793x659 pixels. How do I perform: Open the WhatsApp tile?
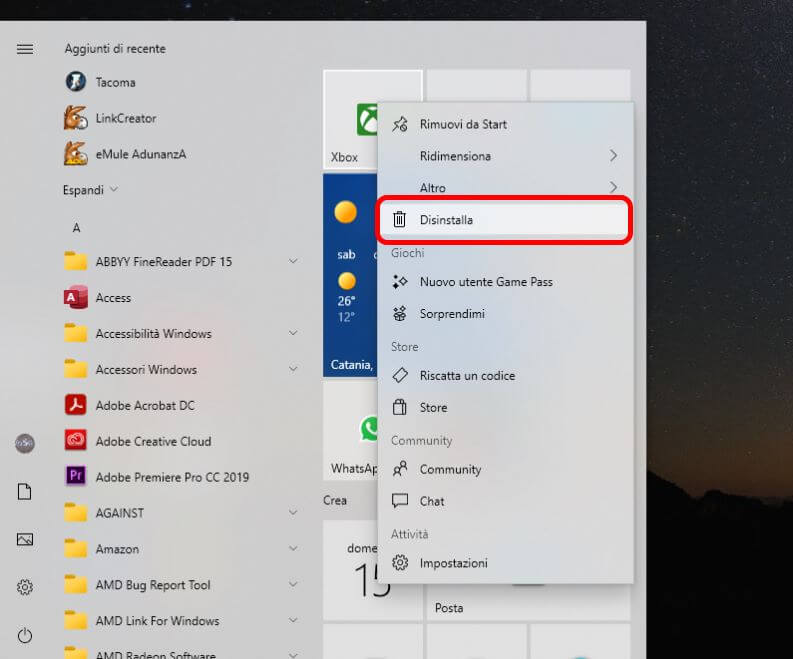[x=350, y=430]
